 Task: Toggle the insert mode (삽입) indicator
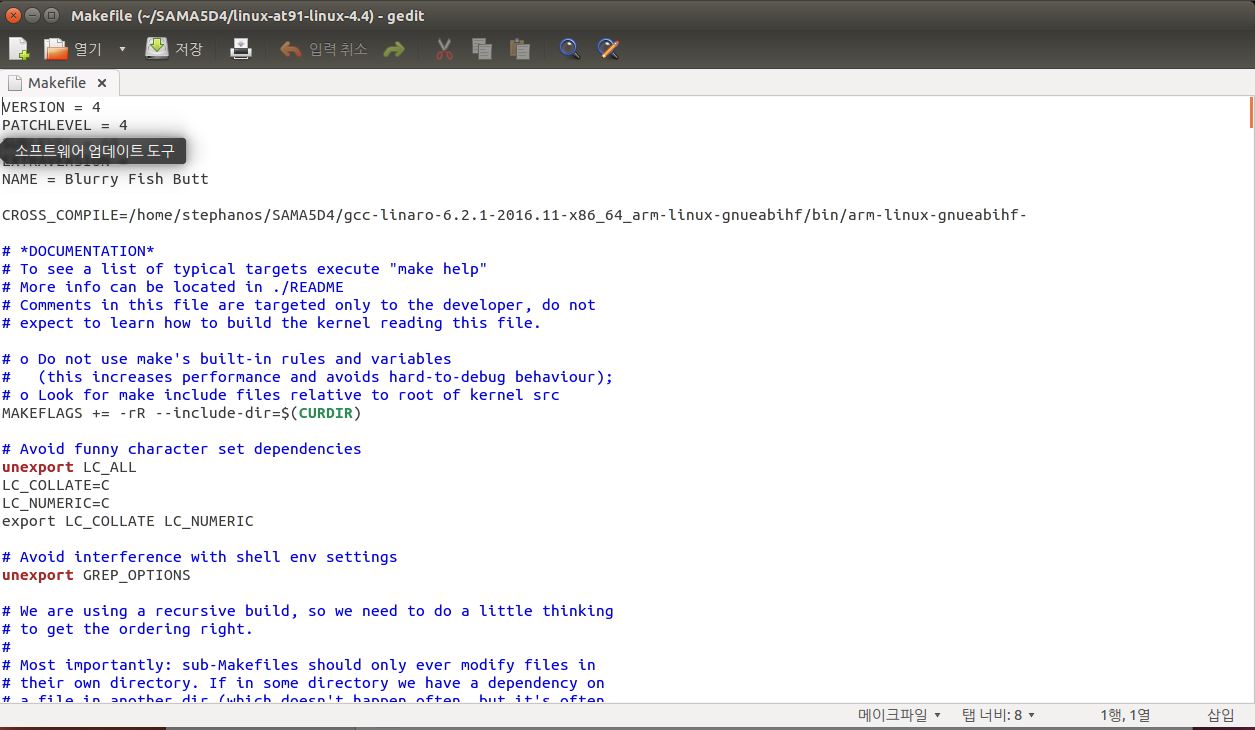1220,714
